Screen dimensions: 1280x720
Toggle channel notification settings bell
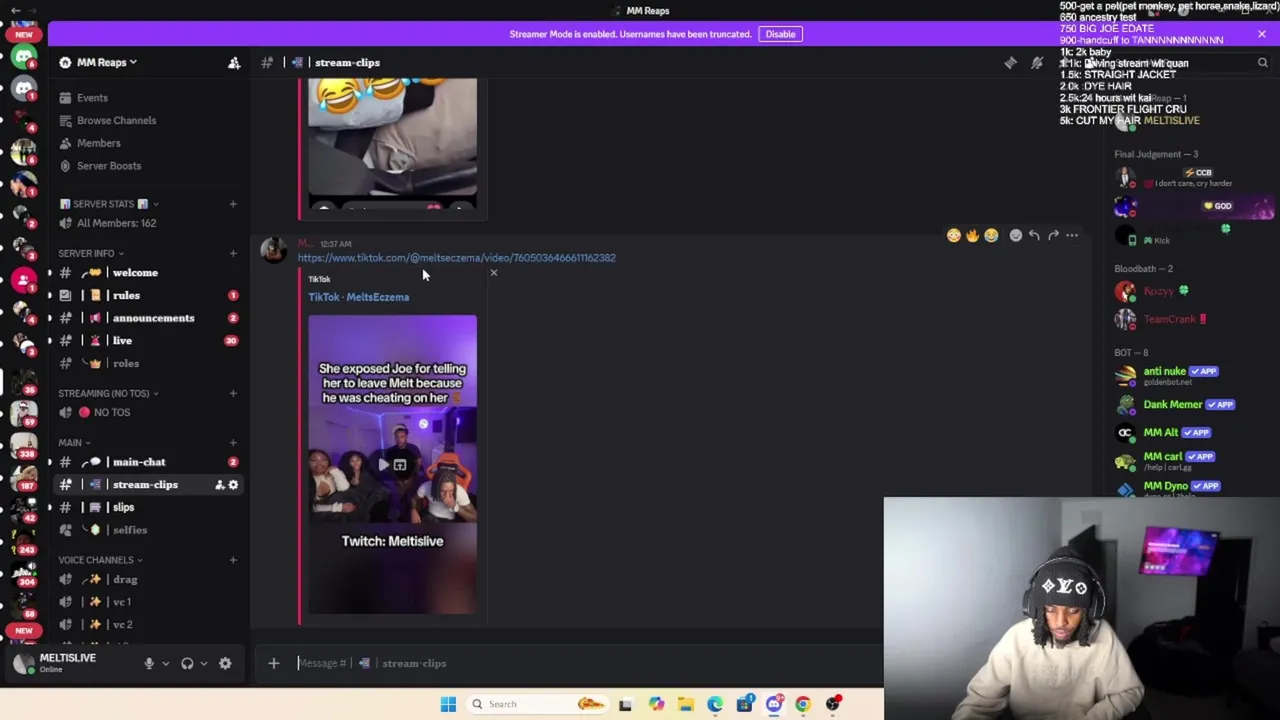1037,63
